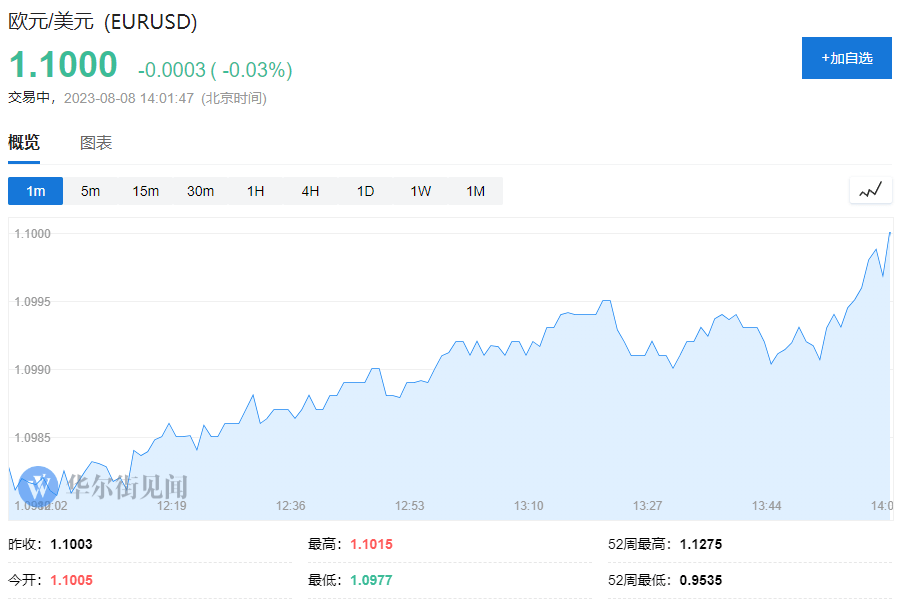Switch to the 概览 overview tab
This screenshot has height=615, width=912.
(x=24, y=143)
